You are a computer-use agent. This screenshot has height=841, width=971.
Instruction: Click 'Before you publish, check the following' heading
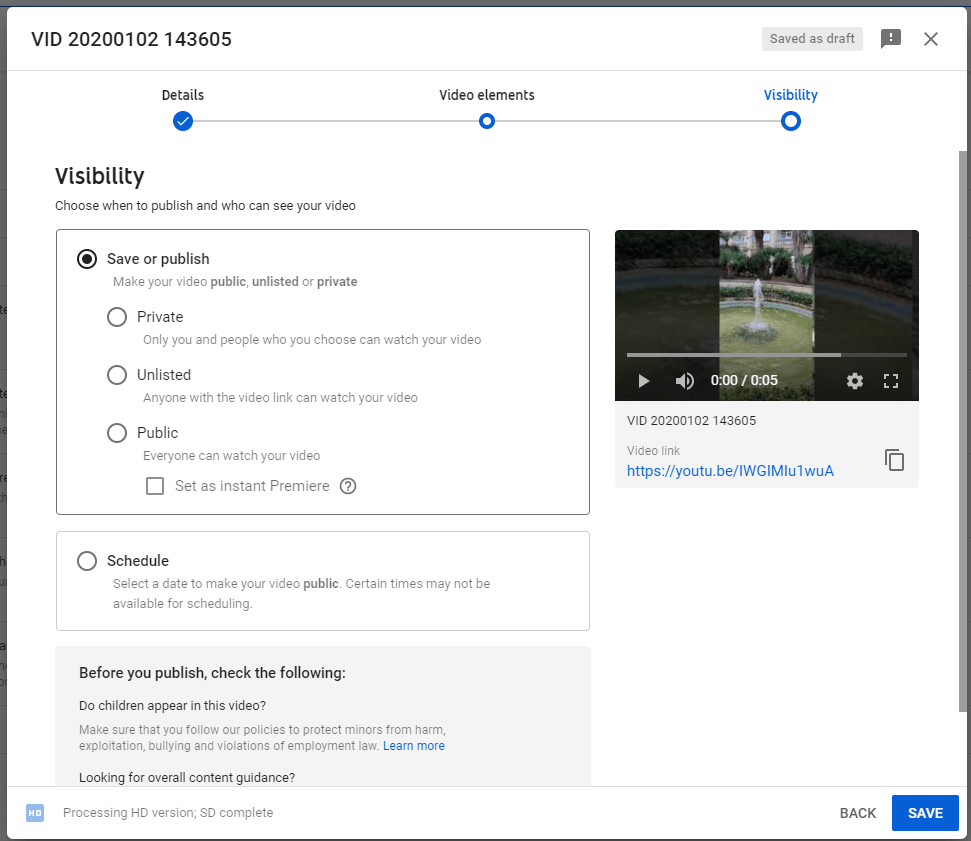pyautogui.click(x=212, y=673)
